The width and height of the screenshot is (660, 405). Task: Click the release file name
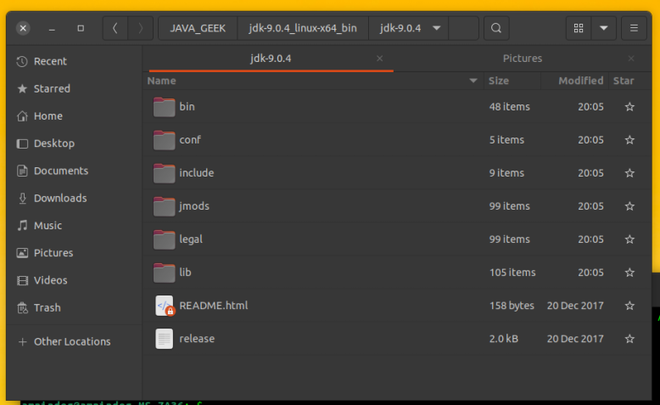click(197, 339)
